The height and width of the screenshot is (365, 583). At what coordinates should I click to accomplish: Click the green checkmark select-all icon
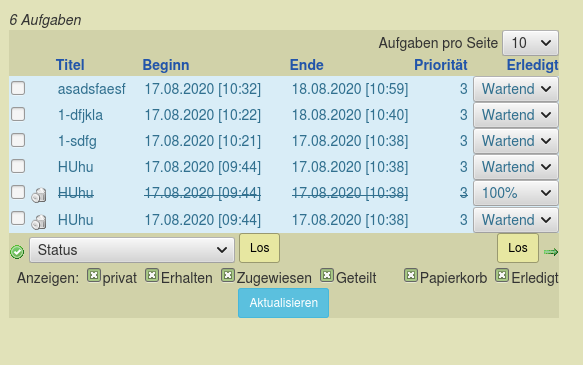click(x=17, y=252)
